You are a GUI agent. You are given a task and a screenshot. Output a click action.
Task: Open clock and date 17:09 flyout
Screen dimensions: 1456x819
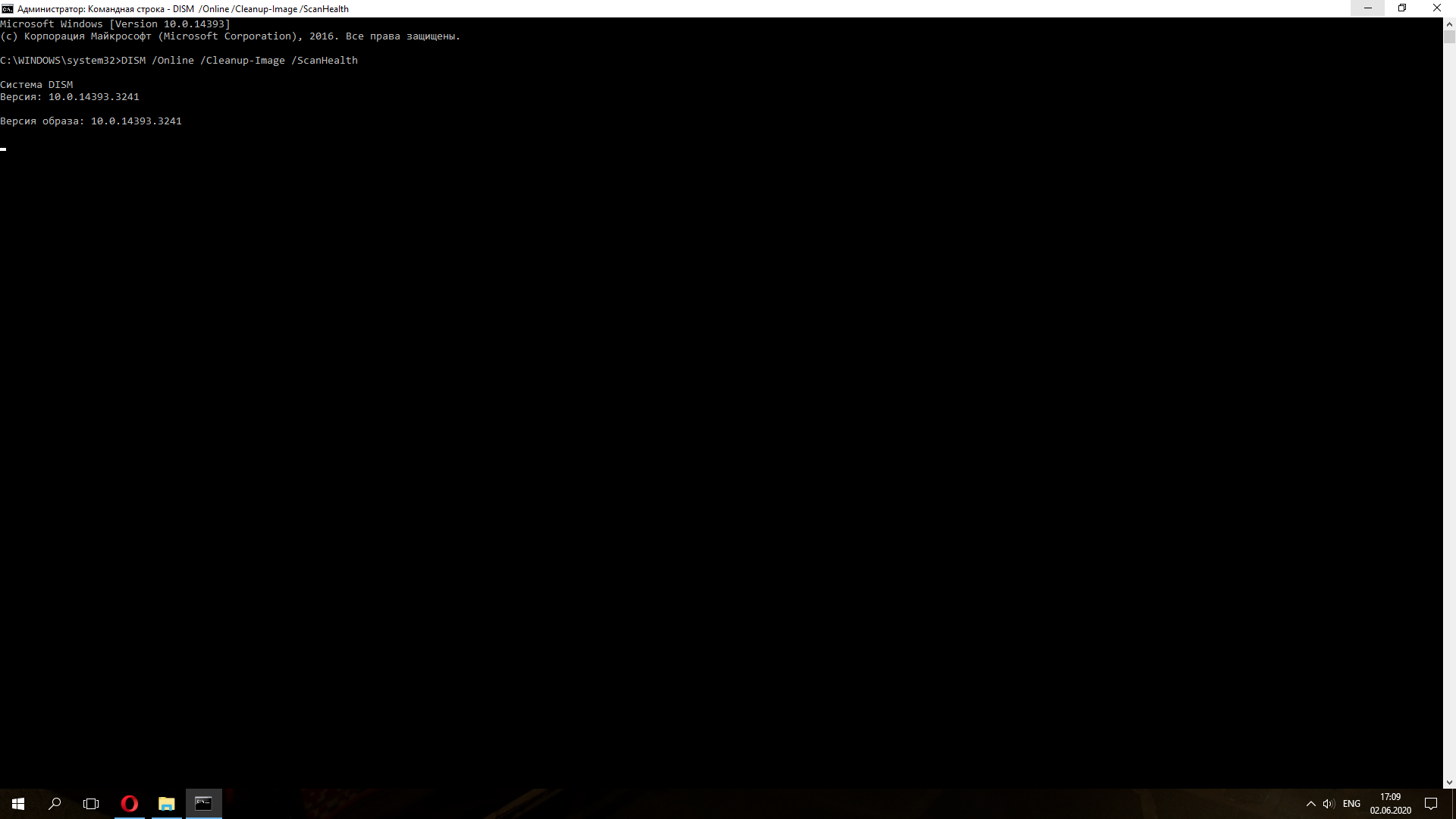[1390, 804]
